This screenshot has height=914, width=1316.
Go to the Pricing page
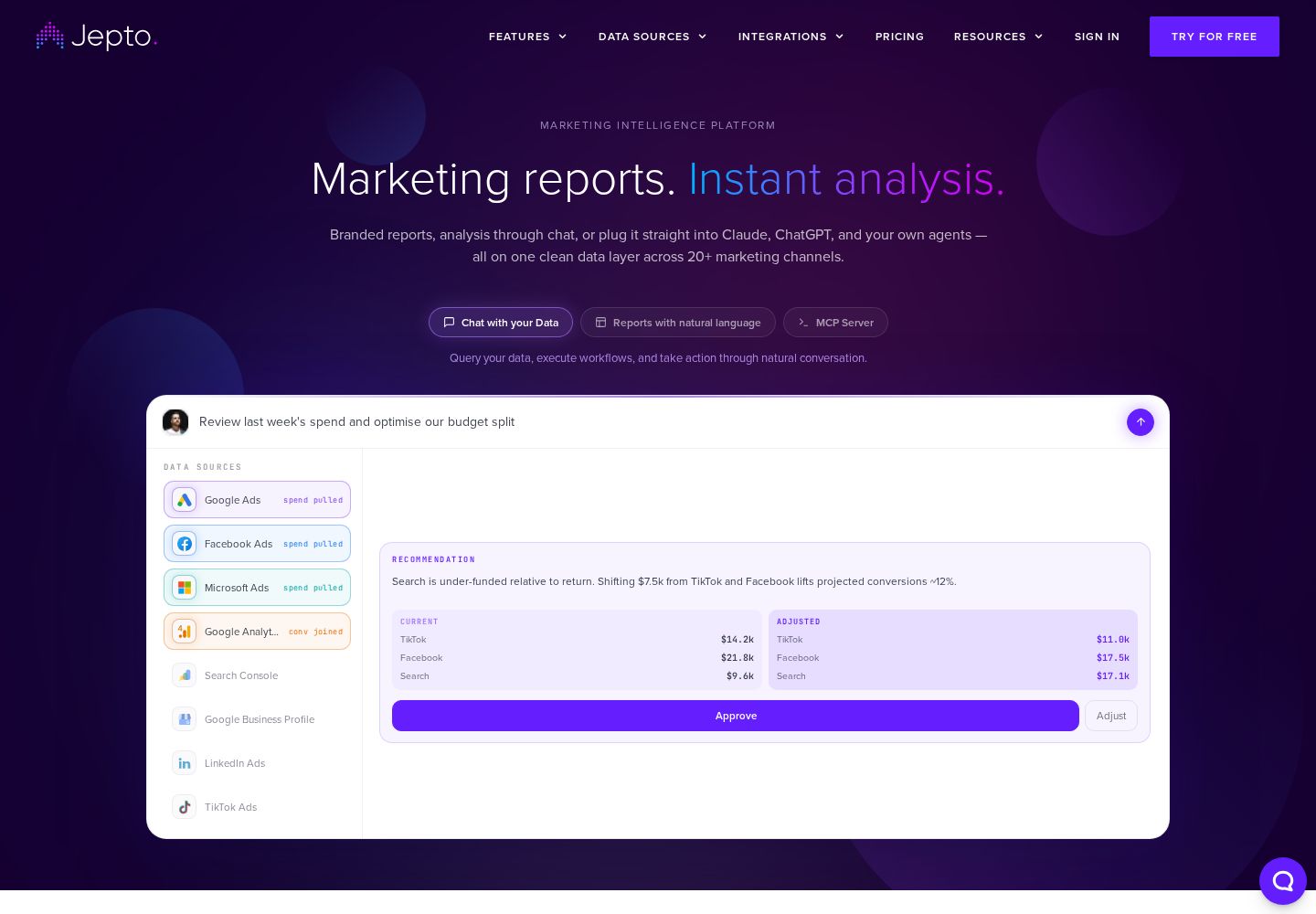pos(899,37)
